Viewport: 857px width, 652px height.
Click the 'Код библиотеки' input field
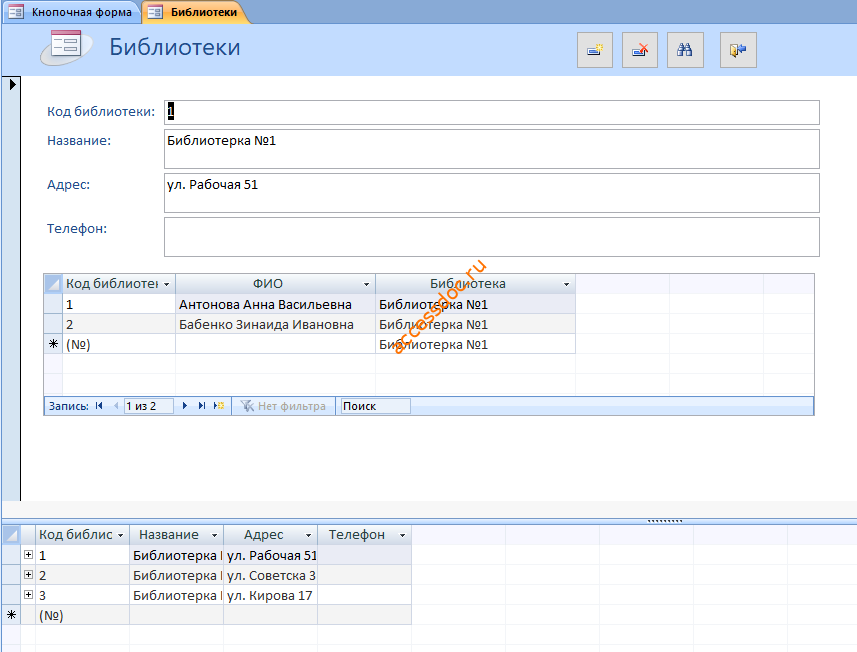click(x=491, y=112)
